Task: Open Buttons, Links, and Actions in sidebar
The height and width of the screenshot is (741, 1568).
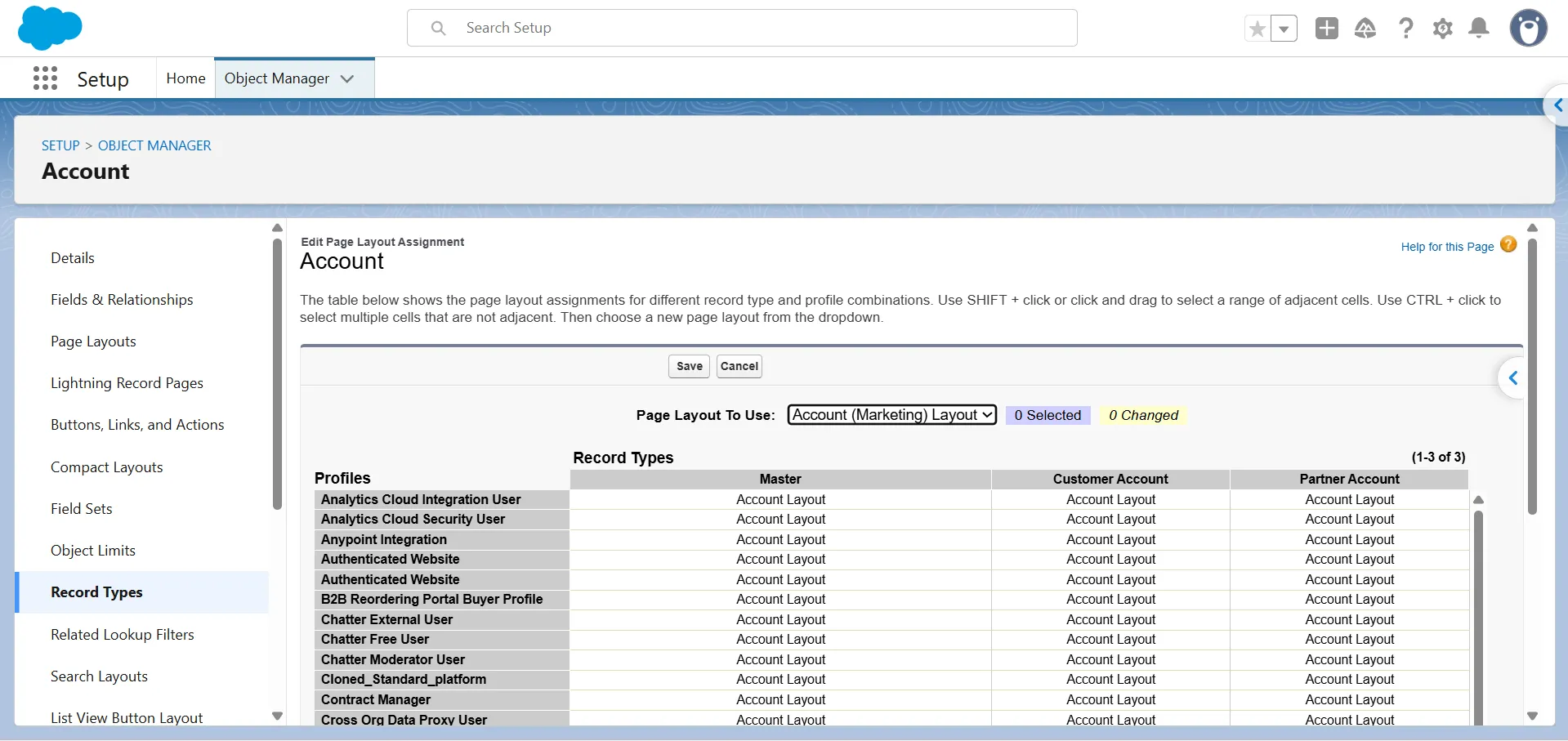Action: (x=137, y=425)
